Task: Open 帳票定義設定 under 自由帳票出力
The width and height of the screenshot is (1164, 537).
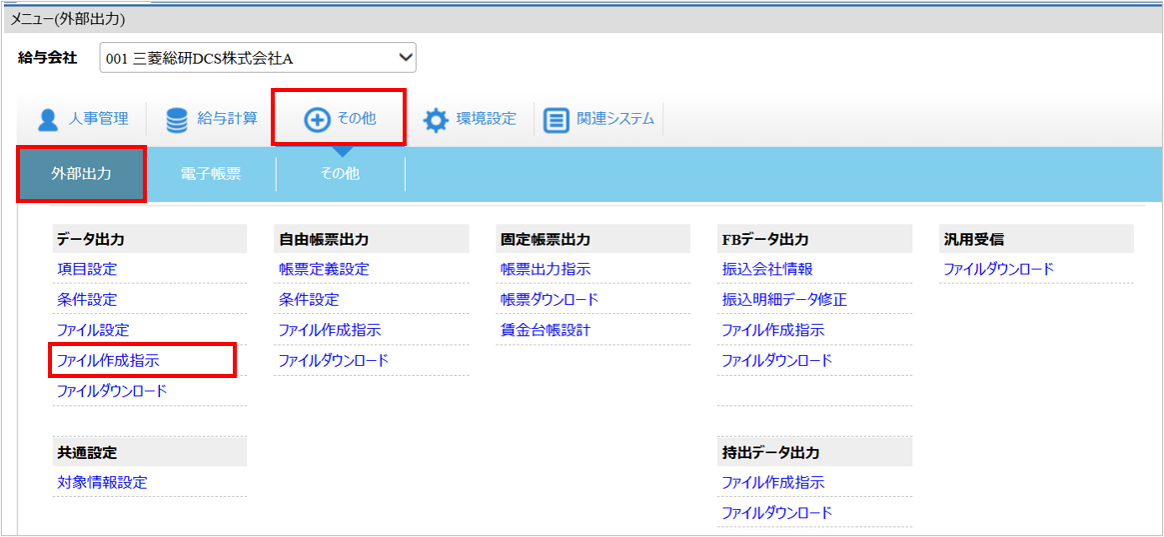Action: point(324,269)
